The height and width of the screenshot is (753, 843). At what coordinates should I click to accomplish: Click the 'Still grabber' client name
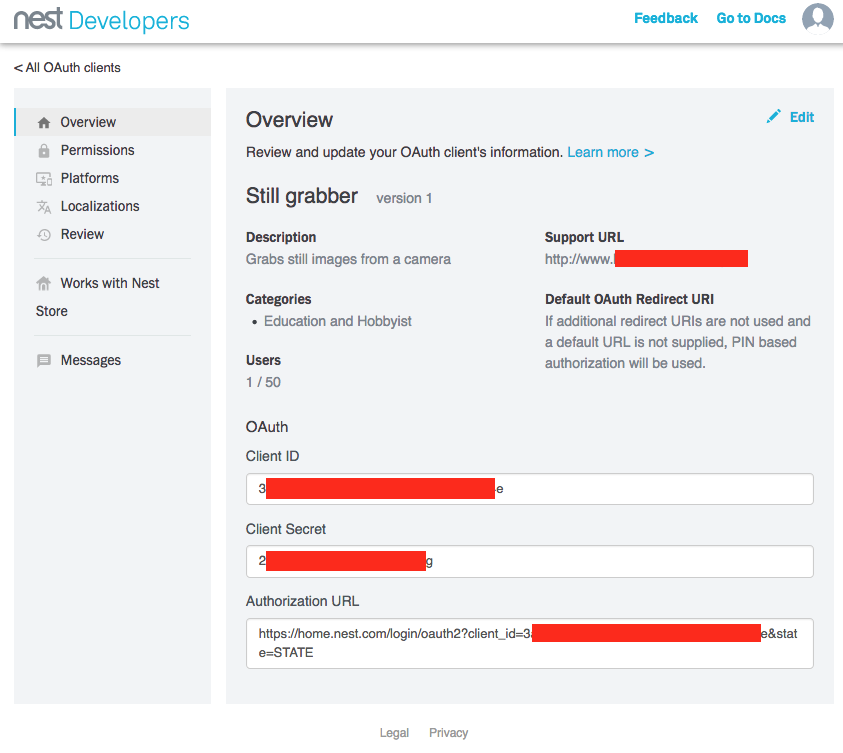[x=302, y=196]
